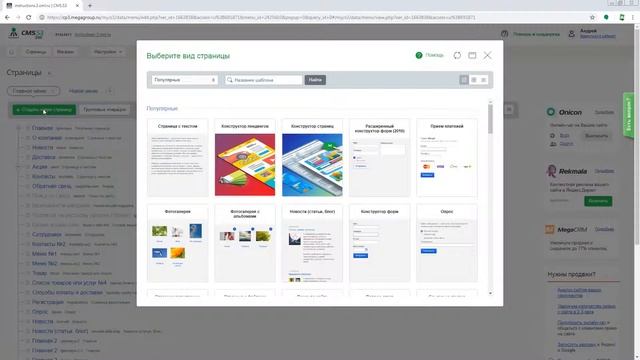Collapse the Акции tree node
This screenshot has width=640, height=360.
[x=18, y=167]
